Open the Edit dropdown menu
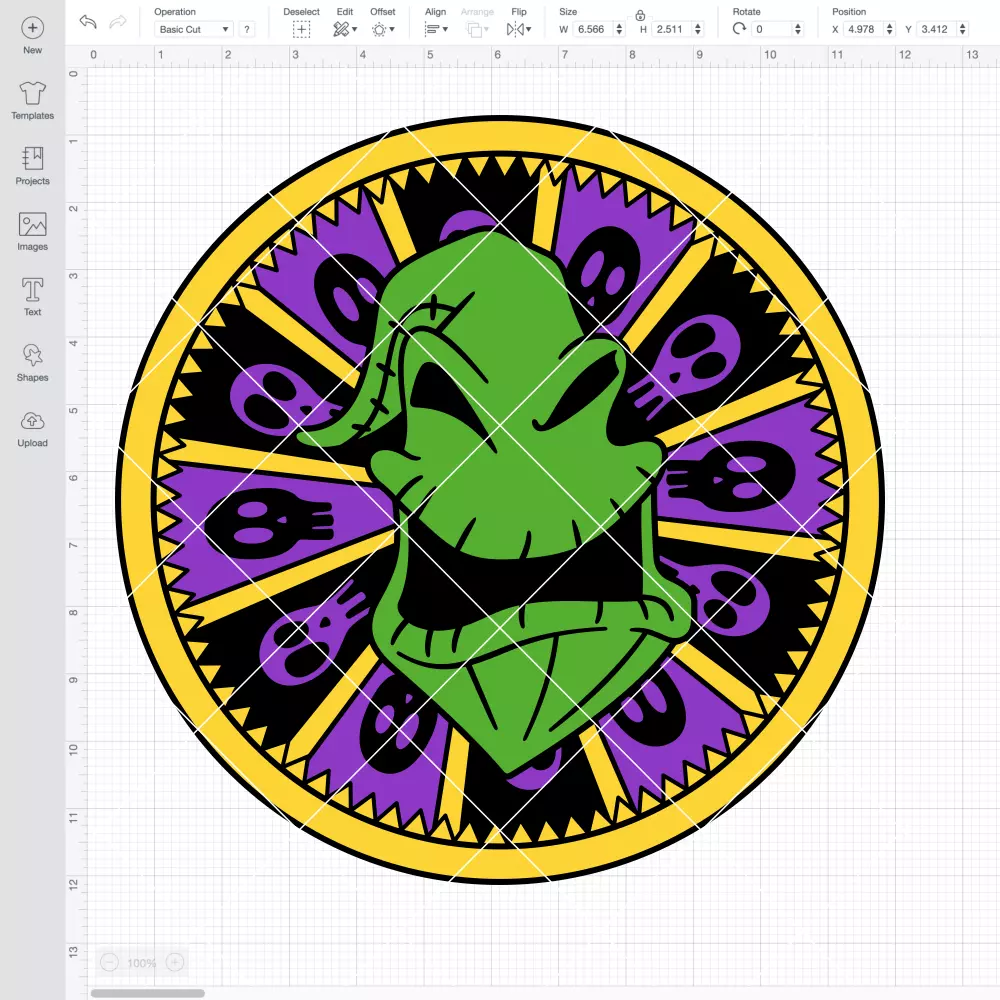The height and width of the screenshot is (1000, 1000). [x=345, y=29]
